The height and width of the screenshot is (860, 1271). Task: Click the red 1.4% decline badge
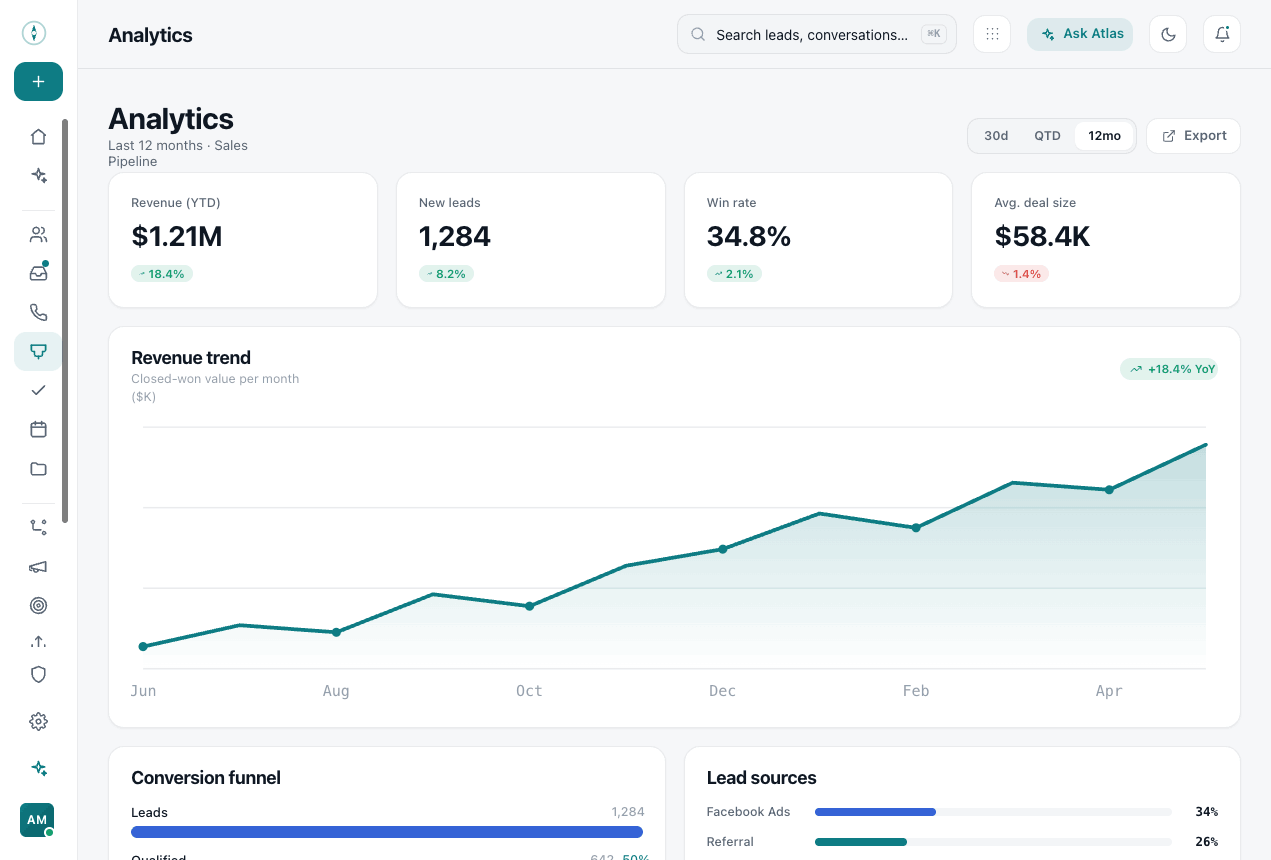(1021, 274)
